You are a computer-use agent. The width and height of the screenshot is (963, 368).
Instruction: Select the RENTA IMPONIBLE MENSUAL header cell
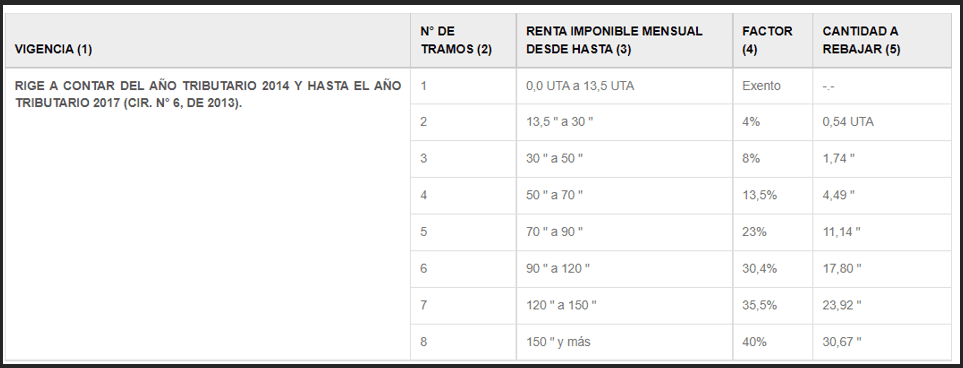(624, 41)
